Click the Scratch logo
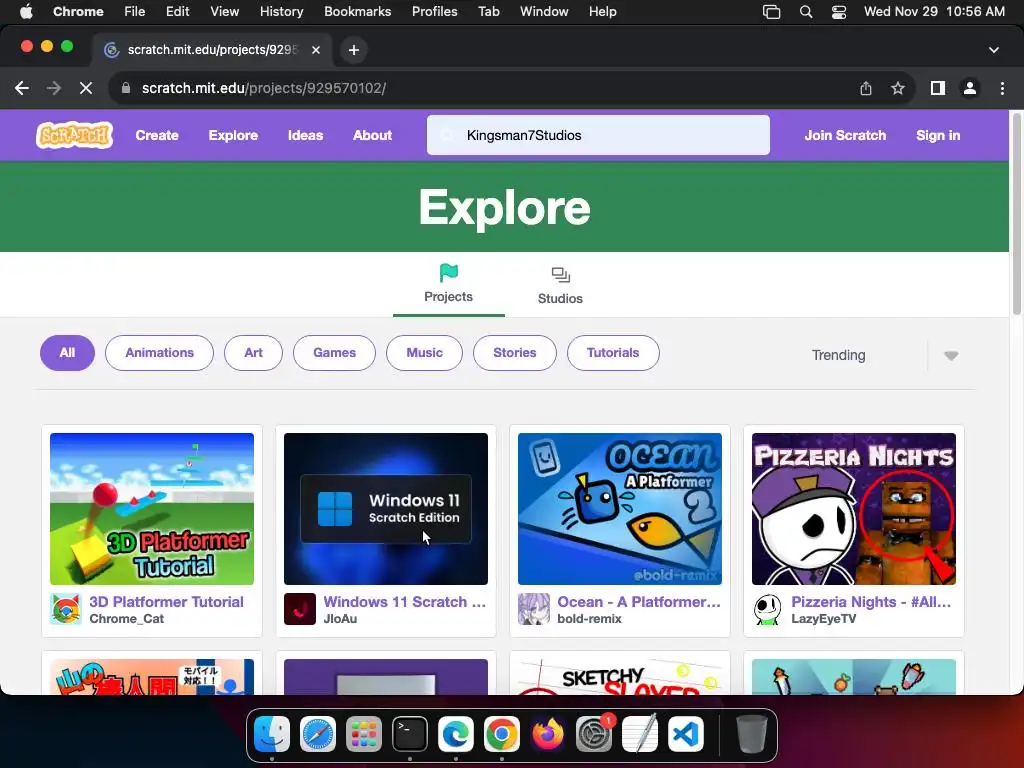1024x768 pixels. click(74, 135)
